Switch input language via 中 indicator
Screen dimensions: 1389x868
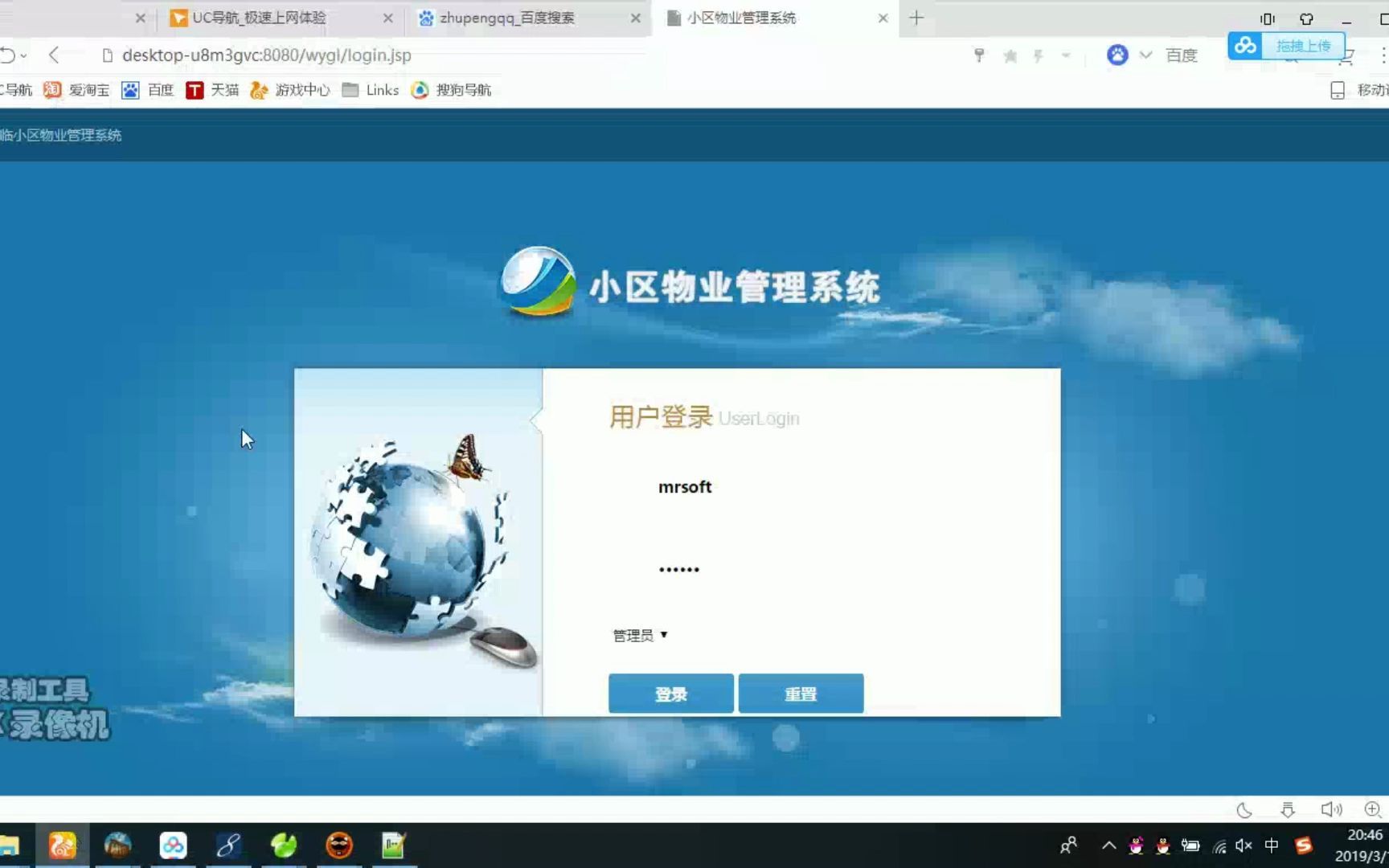[x=1272, y=845]
